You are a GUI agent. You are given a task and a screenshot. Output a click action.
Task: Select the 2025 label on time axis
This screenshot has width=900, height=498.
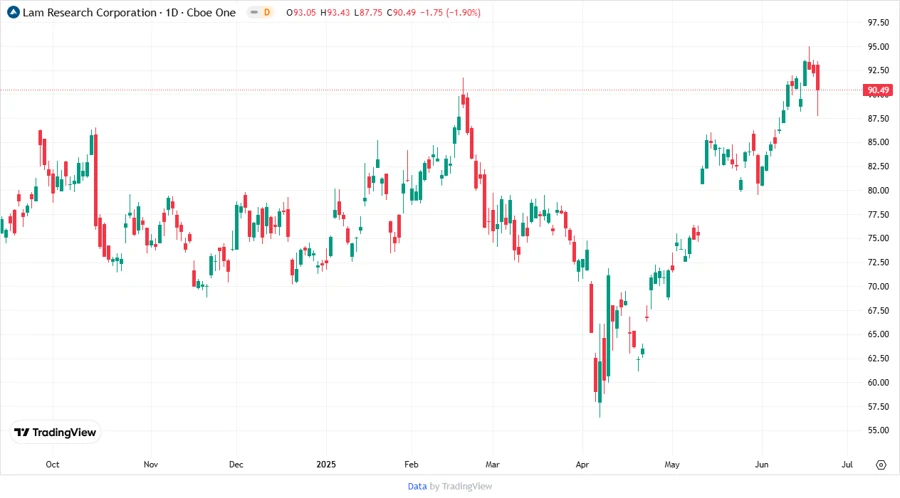[326, 464]
